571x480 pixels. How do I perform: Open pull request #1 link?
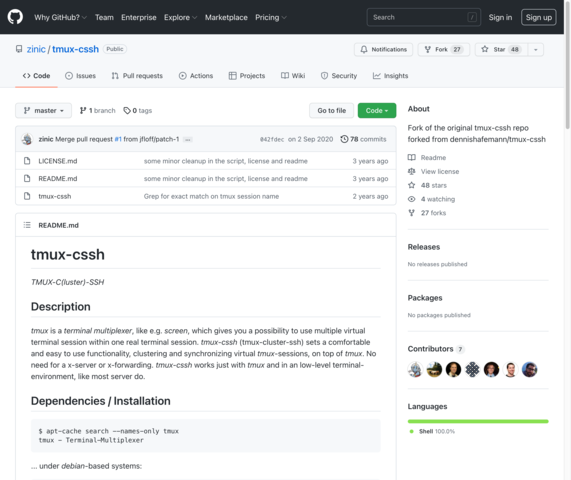coord(118,139)
